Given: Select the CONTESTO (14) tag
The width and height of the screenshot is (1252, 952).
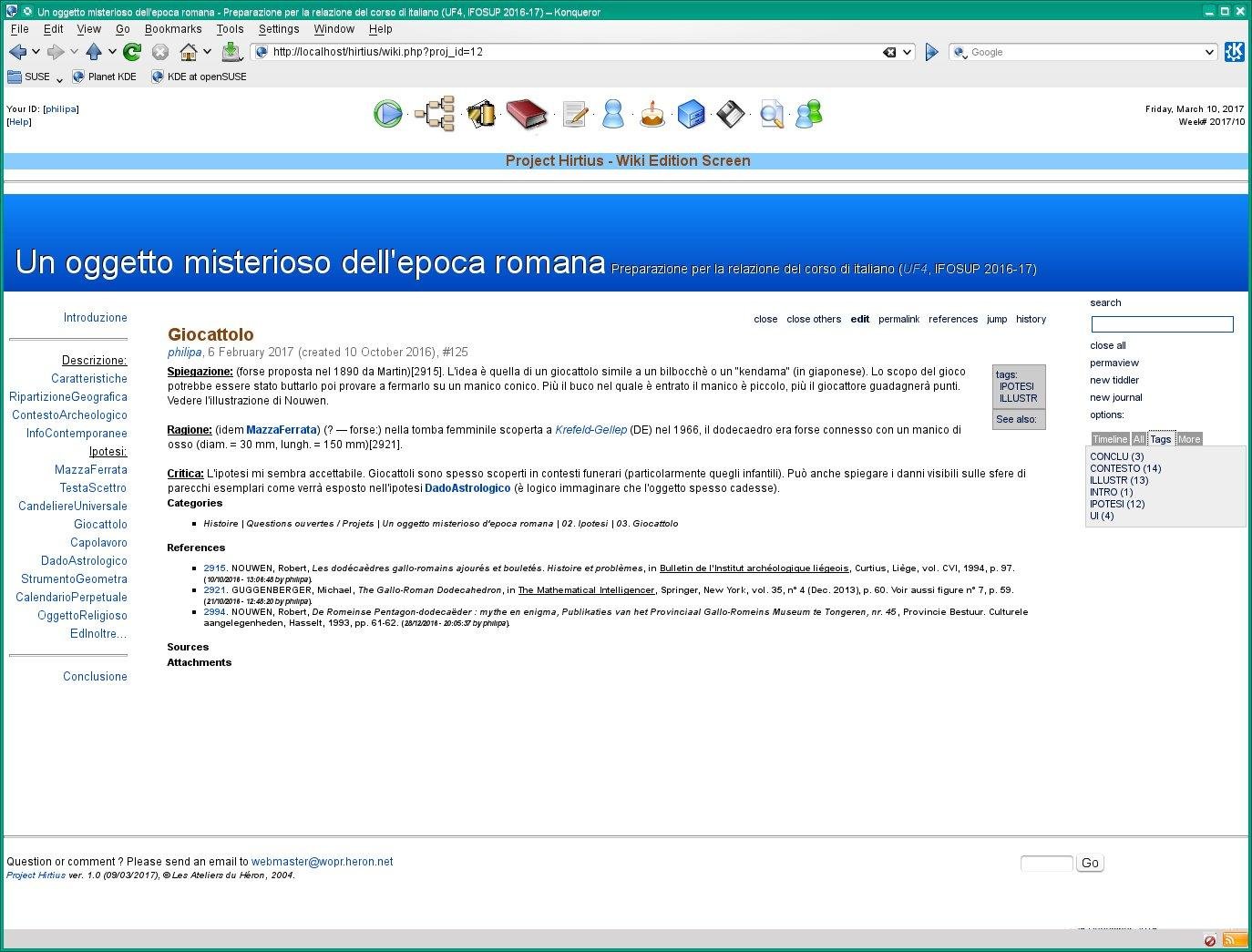Looking at the screenshot, I should (1125, 468).
